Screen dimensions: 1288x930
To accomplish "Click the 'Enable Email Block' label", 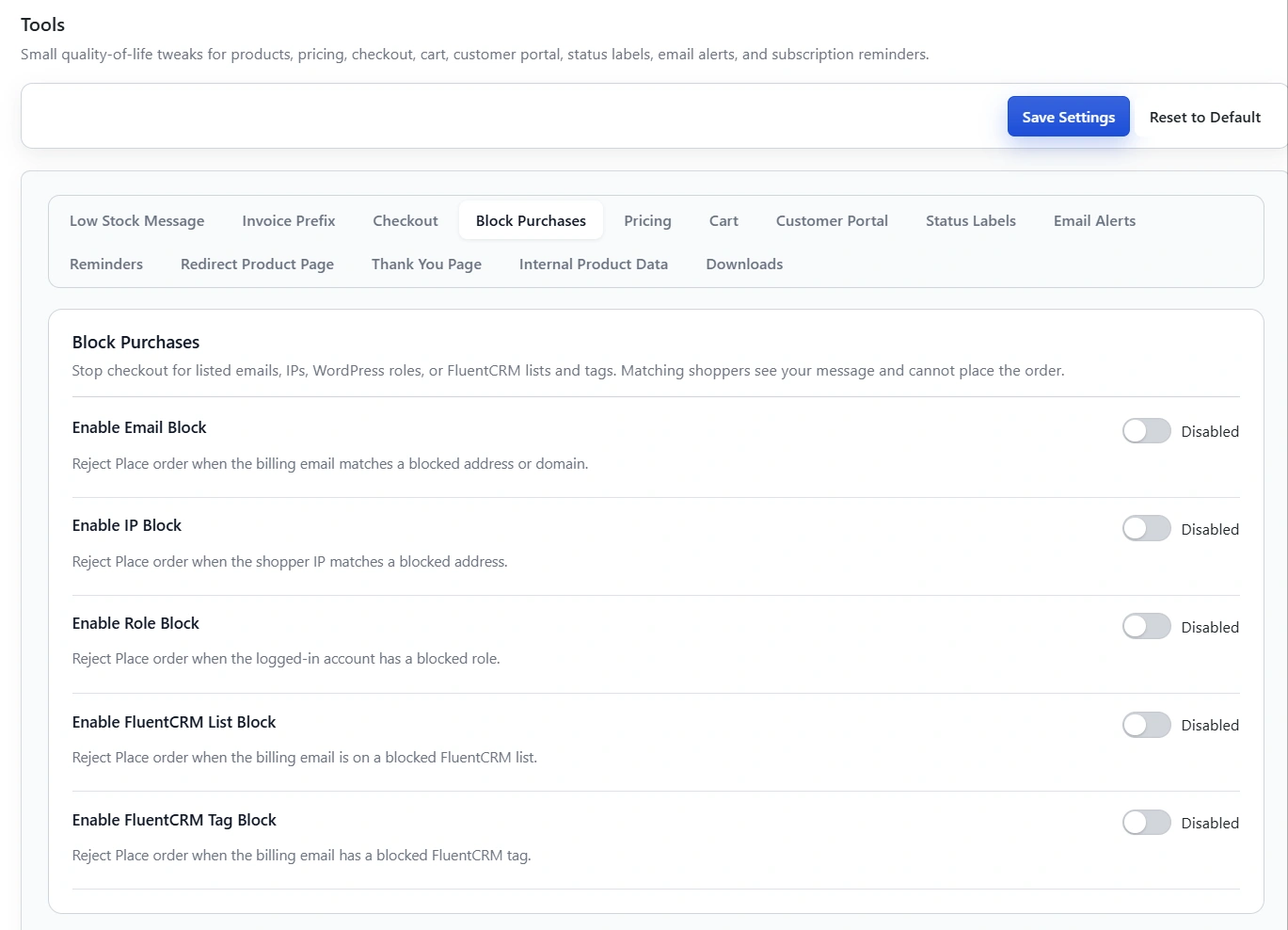I will pyautogui.click(x=139, y=427).
